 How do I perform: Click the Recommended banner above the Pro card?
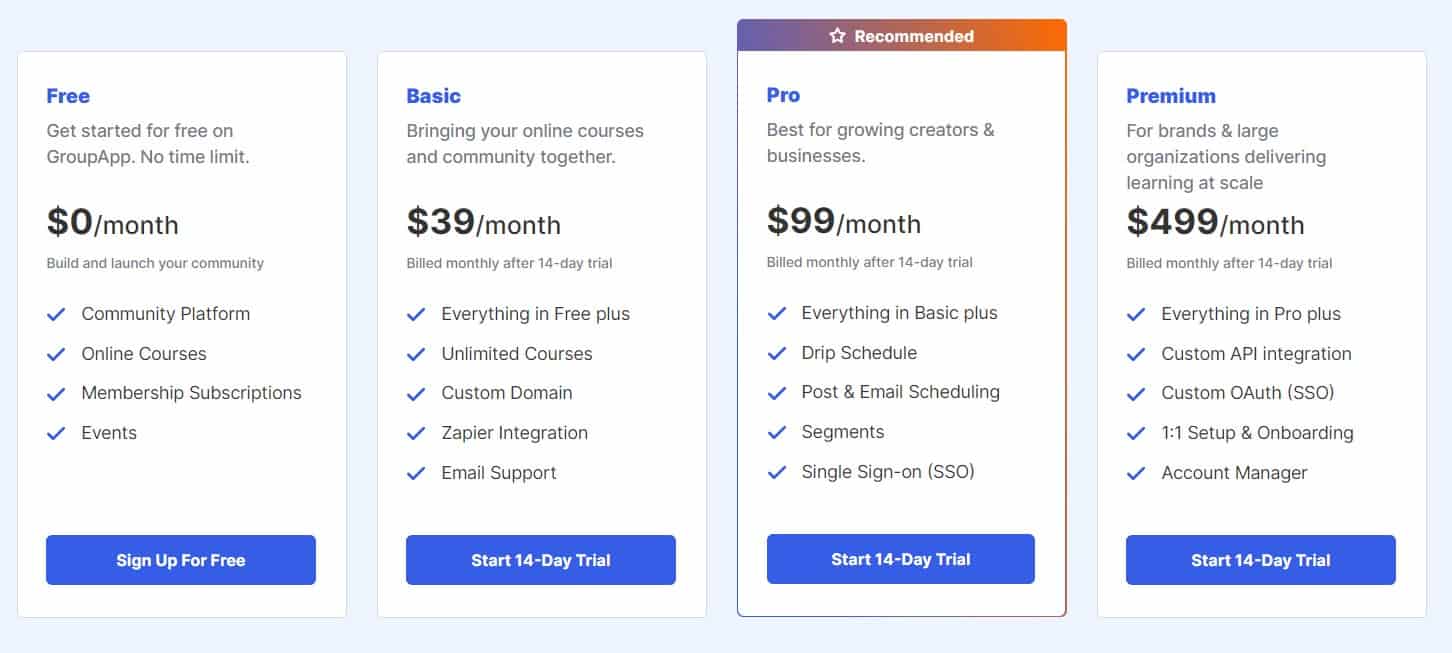coord(901,35)
